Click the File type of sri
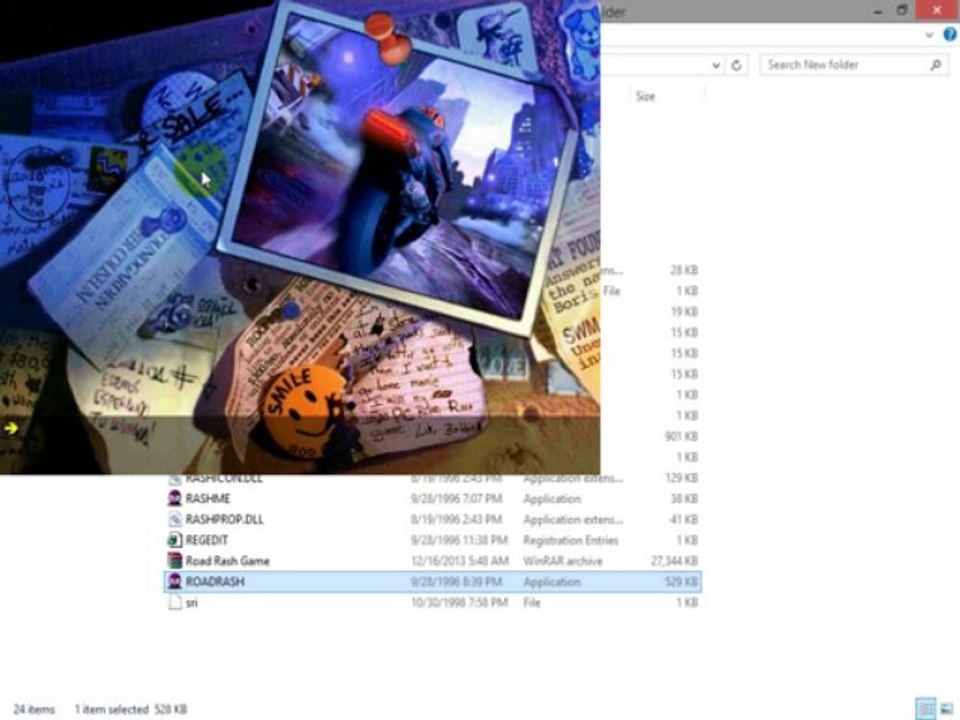This screenshot has width=960, height=720. (x=531, y=603)
